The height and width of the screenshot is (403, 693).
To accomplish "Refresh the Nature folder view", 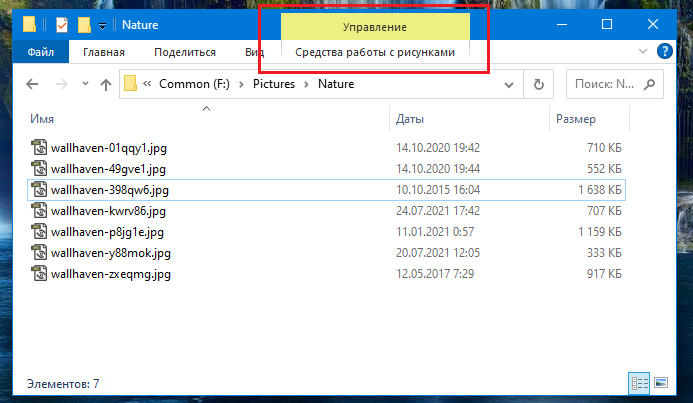I will [x=539, y=85].
